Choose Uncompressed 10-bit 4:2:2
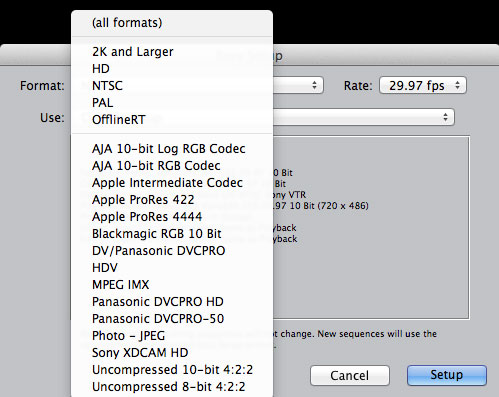 click(x=172, y=370)
